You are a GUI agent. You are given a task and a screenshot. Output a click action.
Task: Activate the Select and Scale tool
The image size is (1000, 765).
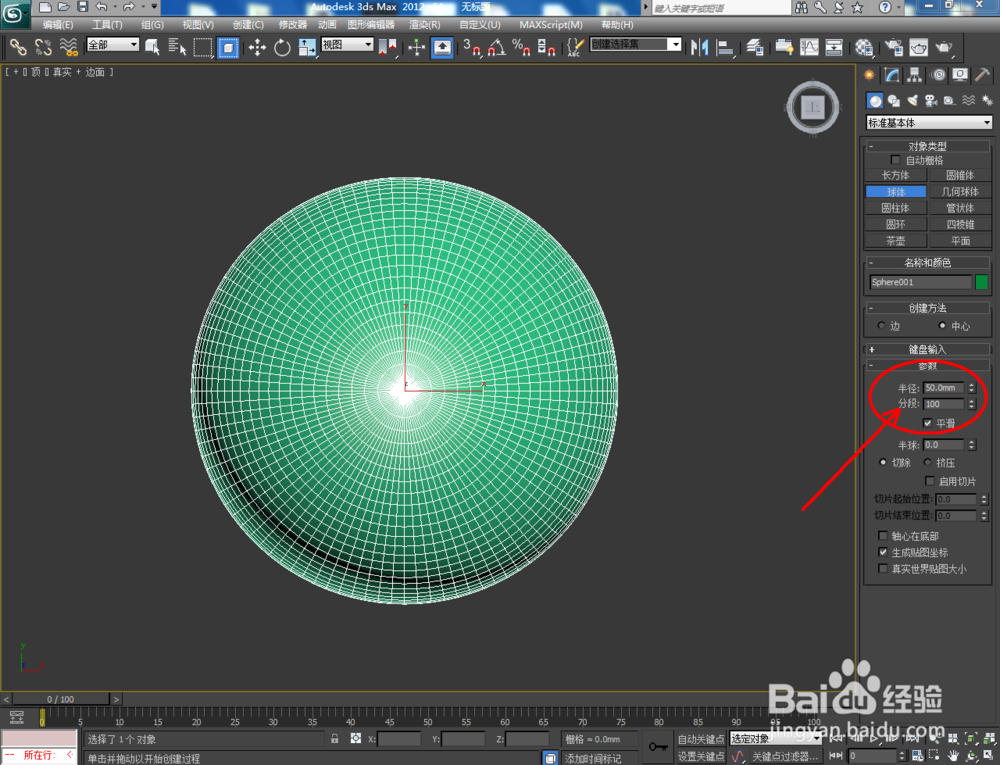point(307,47)
